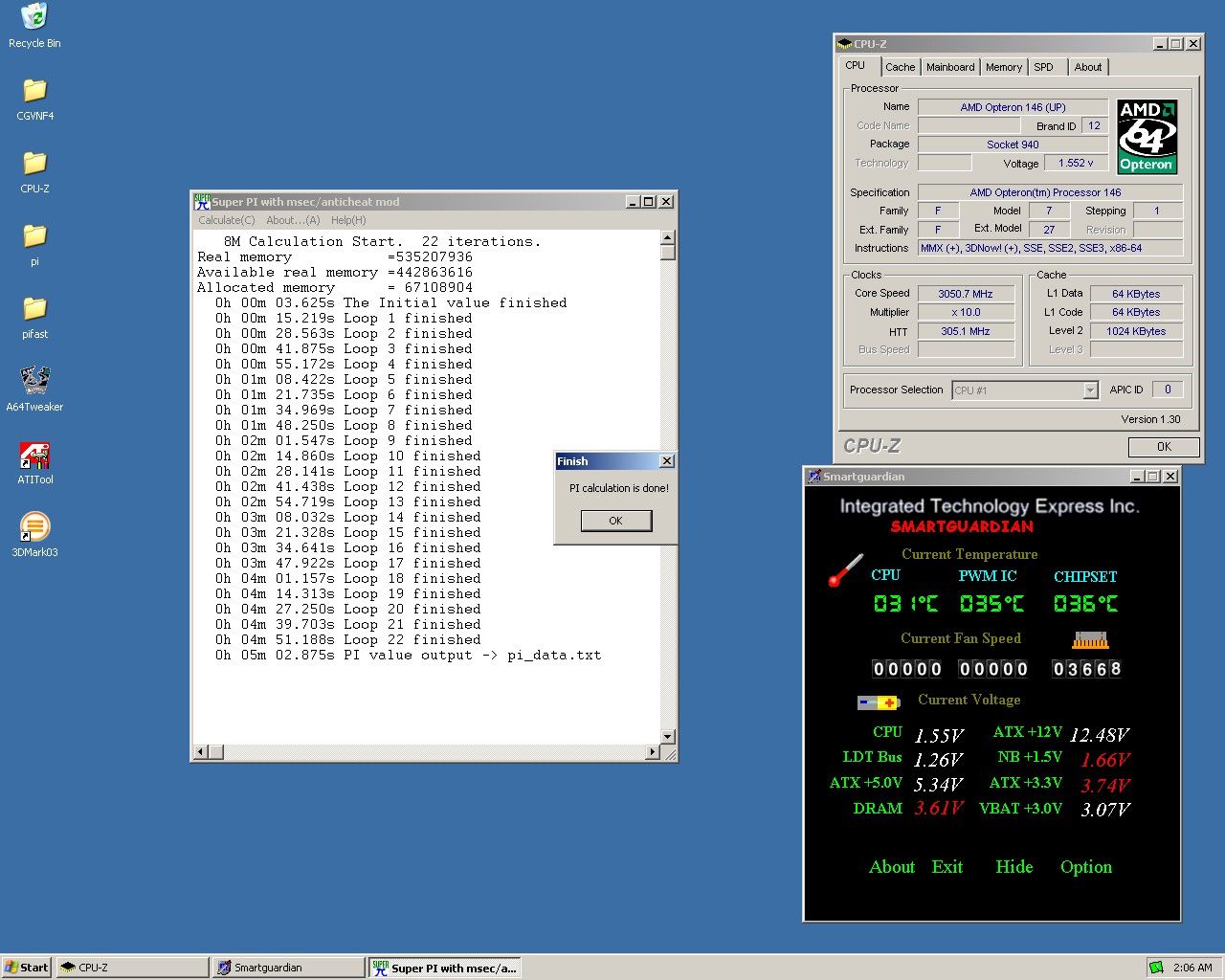Screen dimensions: 1225x980
Task: Click the Name field AMD Opteron 146 (UP)
Action: [x=1013, y=107]
